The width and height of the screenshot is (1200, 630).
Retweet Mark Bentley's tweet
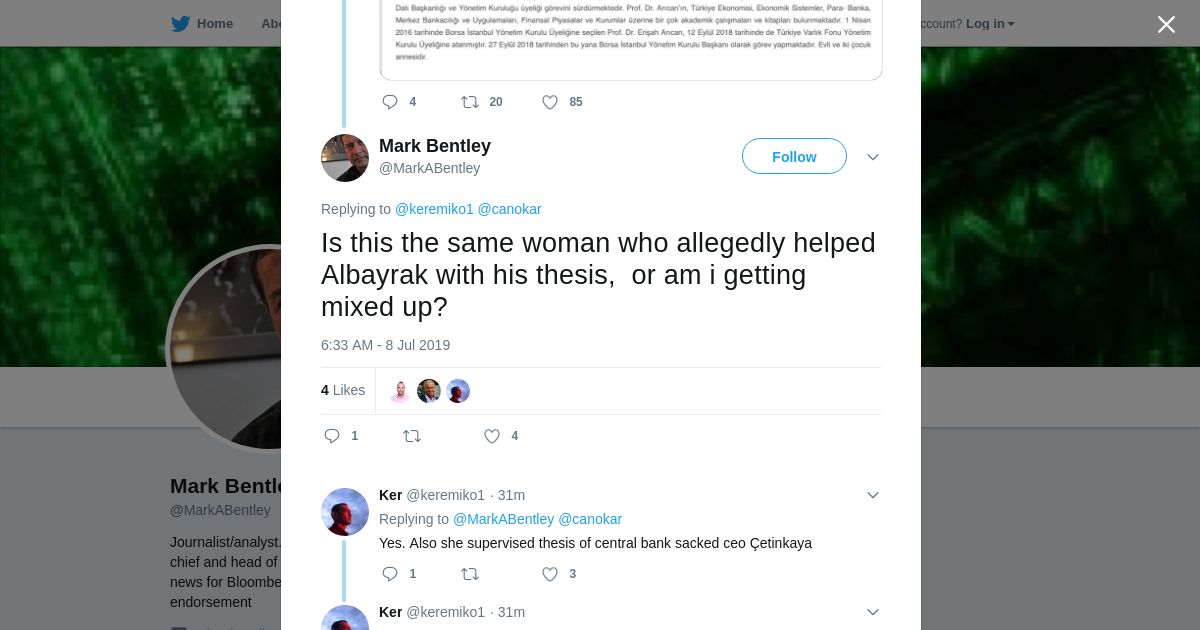tap(412, 436)
